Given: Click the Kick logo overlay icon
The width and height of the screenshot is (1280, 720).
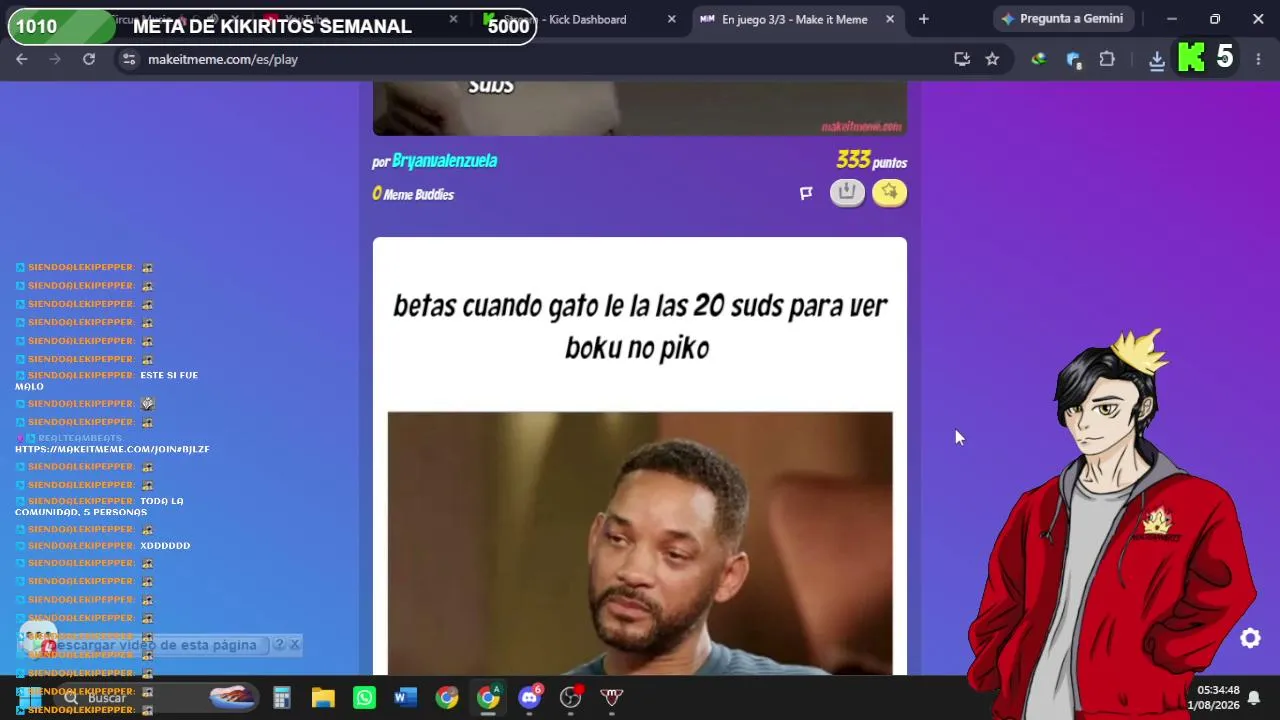Looking at the screenshot, I should click(1191, 57).
